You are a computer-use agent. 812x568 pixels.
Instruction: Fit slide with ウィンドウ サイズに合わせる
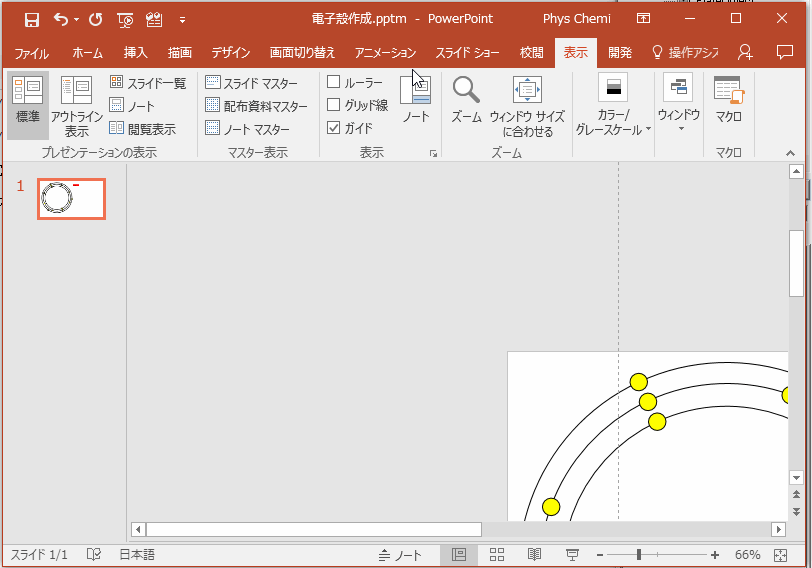(x=527, y=106)
